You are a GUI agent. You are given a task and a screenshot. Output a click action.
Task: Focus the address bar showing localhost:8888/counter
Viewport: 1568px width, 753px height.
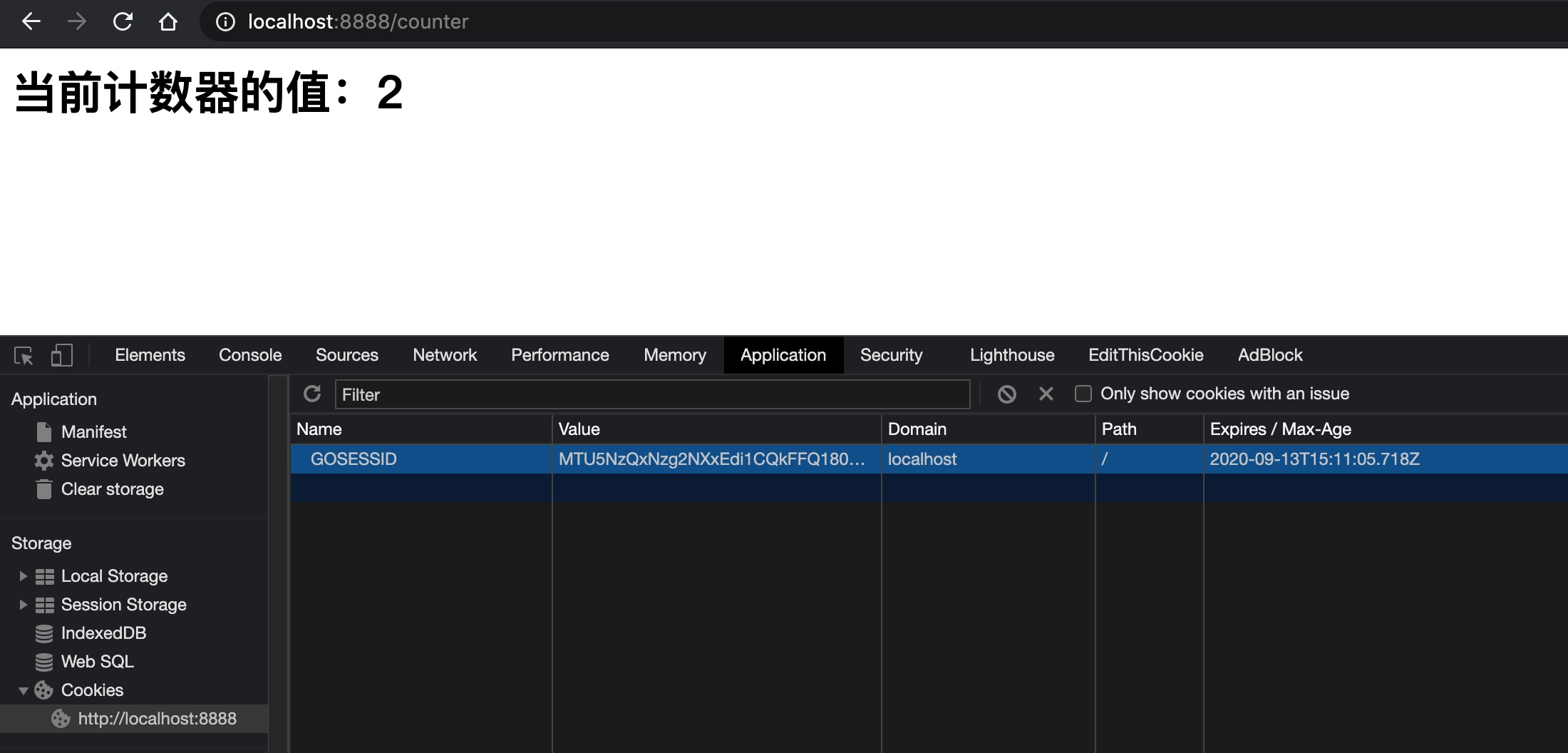pyautogui.click(x=884, y=22)
